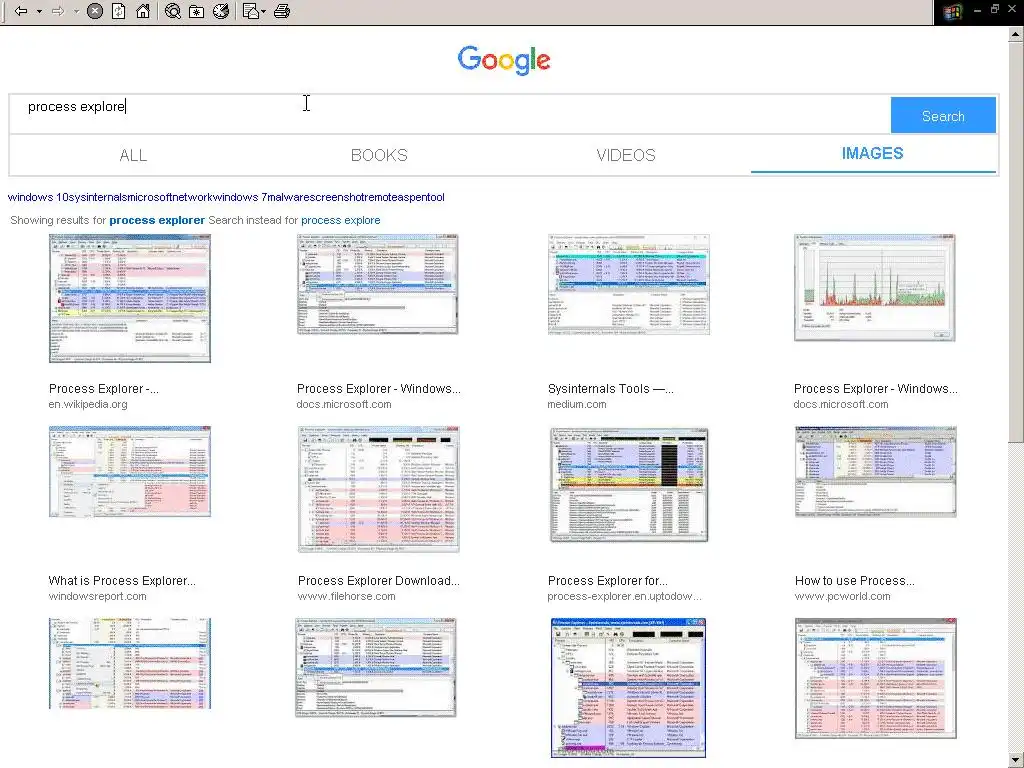Click the Forward arrow button
The image size is (1024, 768).
pyautogui.click(x=58, y=11)
